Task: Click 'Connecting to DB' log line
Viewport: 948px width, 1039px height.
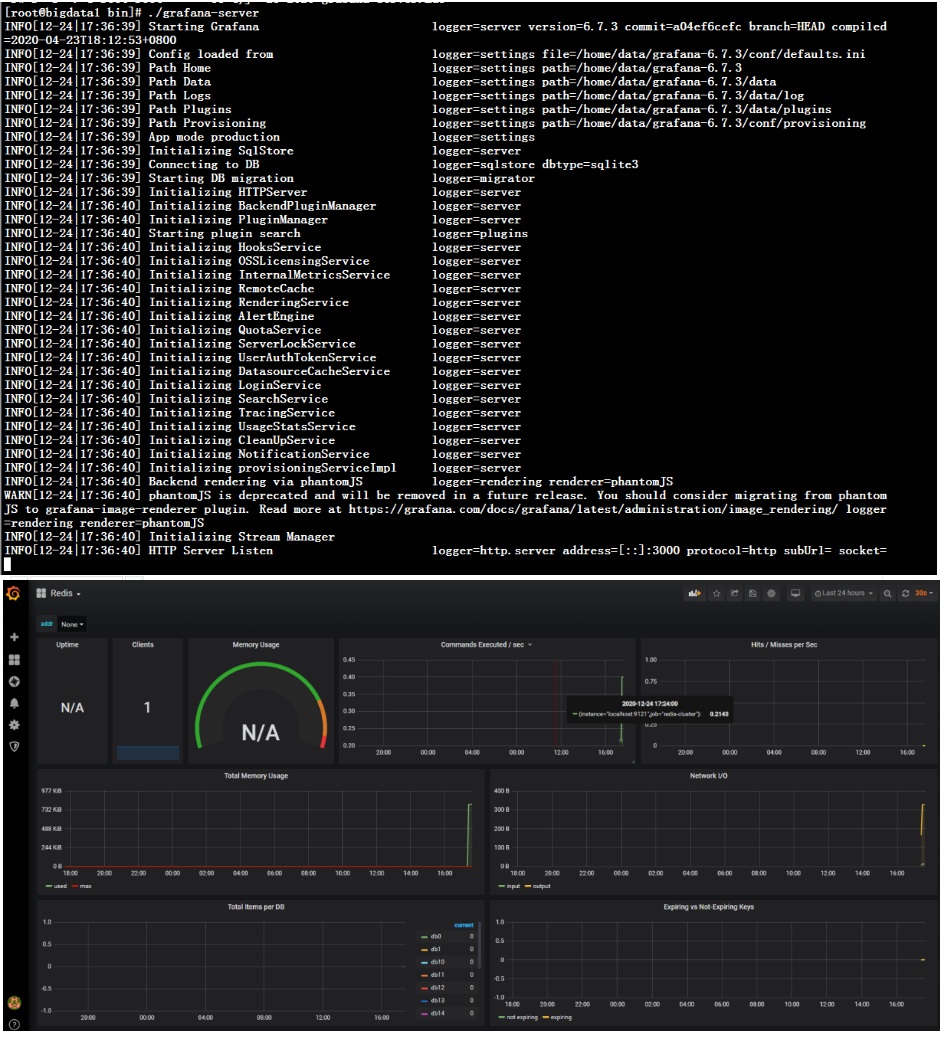Action: click(x=204, y=164)
